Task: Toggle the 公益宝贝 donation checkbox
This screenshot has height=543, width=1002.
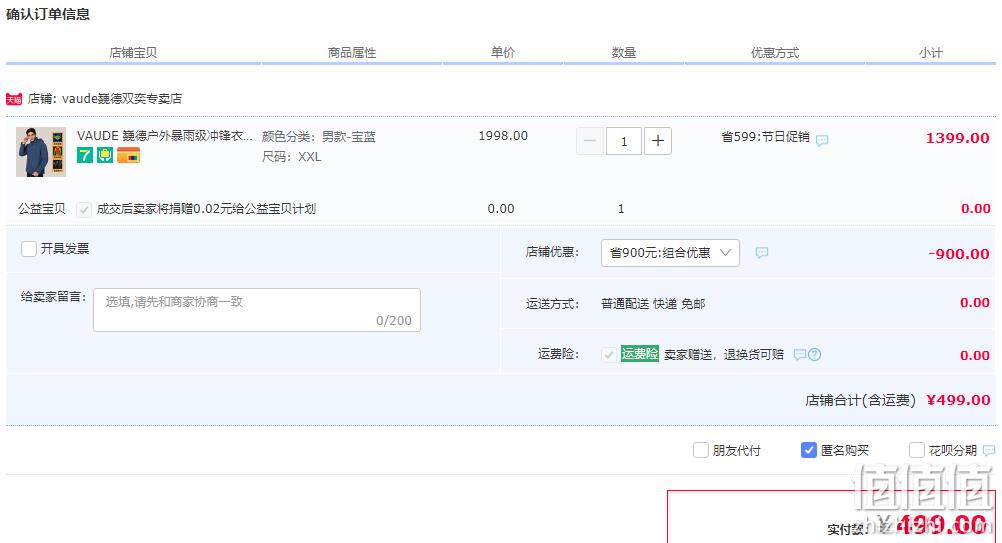Action: 84,210
